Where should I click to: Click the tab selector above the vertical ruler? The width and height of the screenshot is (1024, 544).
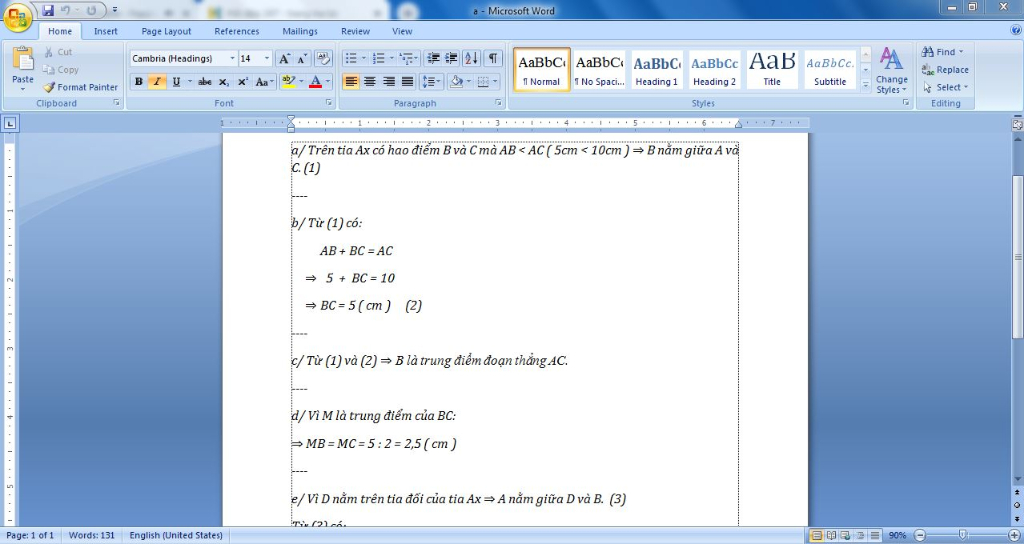tap(10, 123)
